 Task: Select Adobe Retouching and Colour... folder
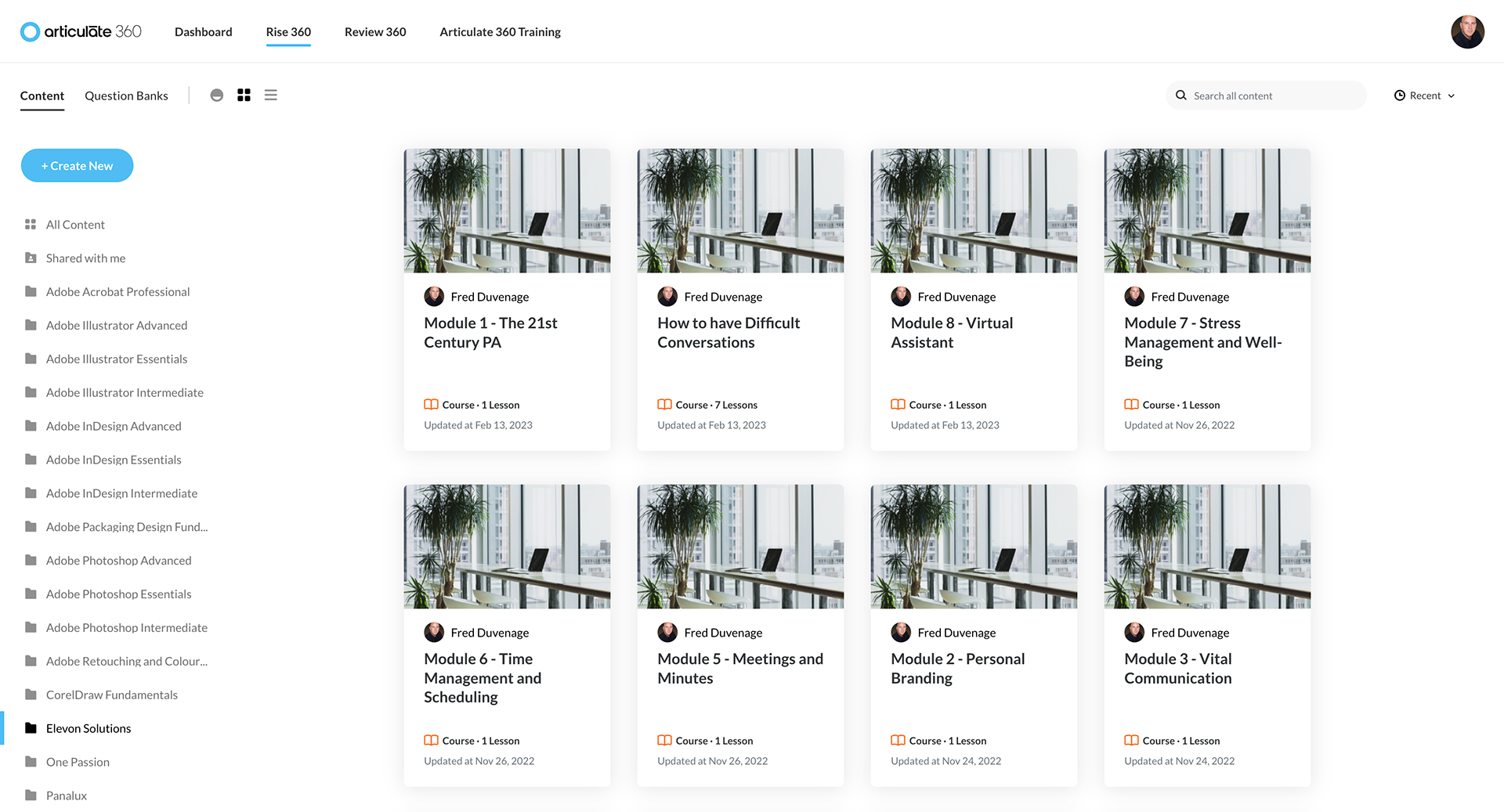(x=116, y=662)
